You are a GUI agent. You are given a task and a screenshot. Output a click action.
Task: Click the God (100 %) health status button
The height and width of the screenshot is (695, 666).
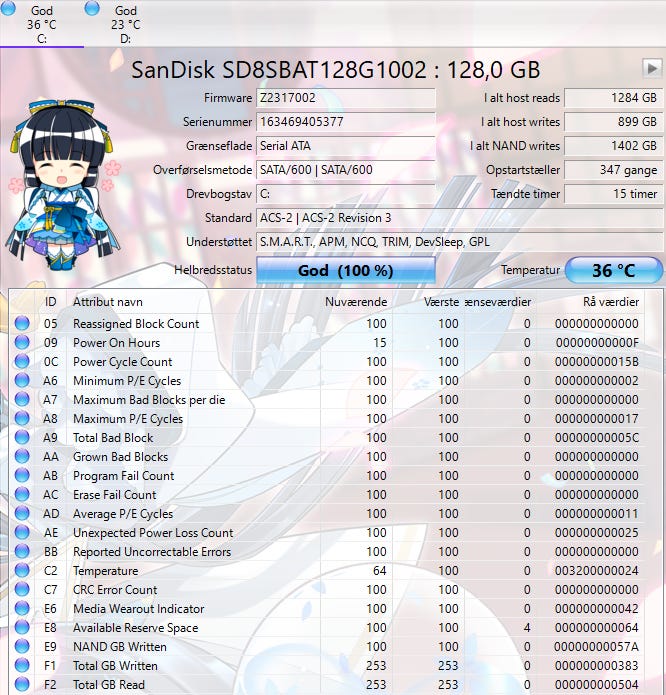[x=346, y=270]
